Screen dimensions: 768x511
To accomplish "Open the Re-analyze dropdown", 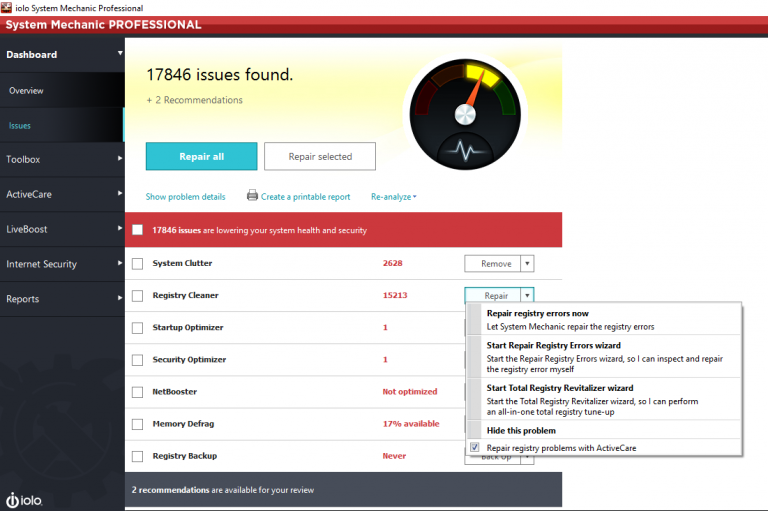I will pos(394,197).
